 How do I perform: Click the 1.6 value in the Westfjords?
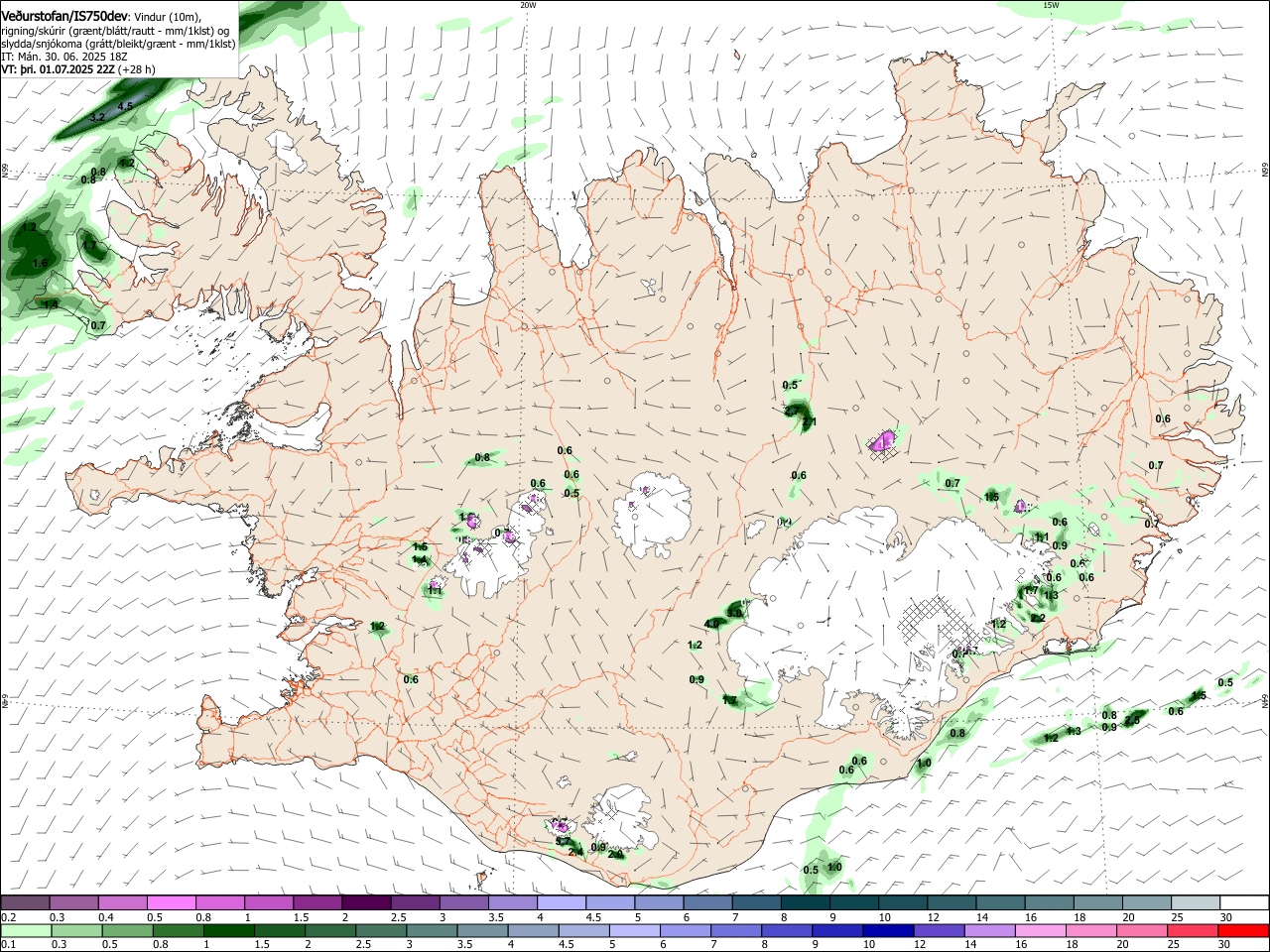[40, 263]
